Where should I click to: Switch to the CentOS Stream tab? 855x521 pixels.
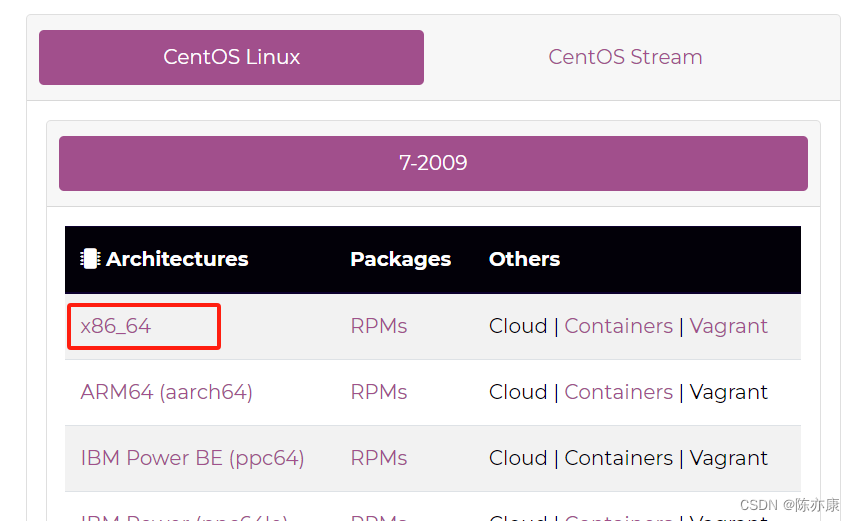coord(625,57)
